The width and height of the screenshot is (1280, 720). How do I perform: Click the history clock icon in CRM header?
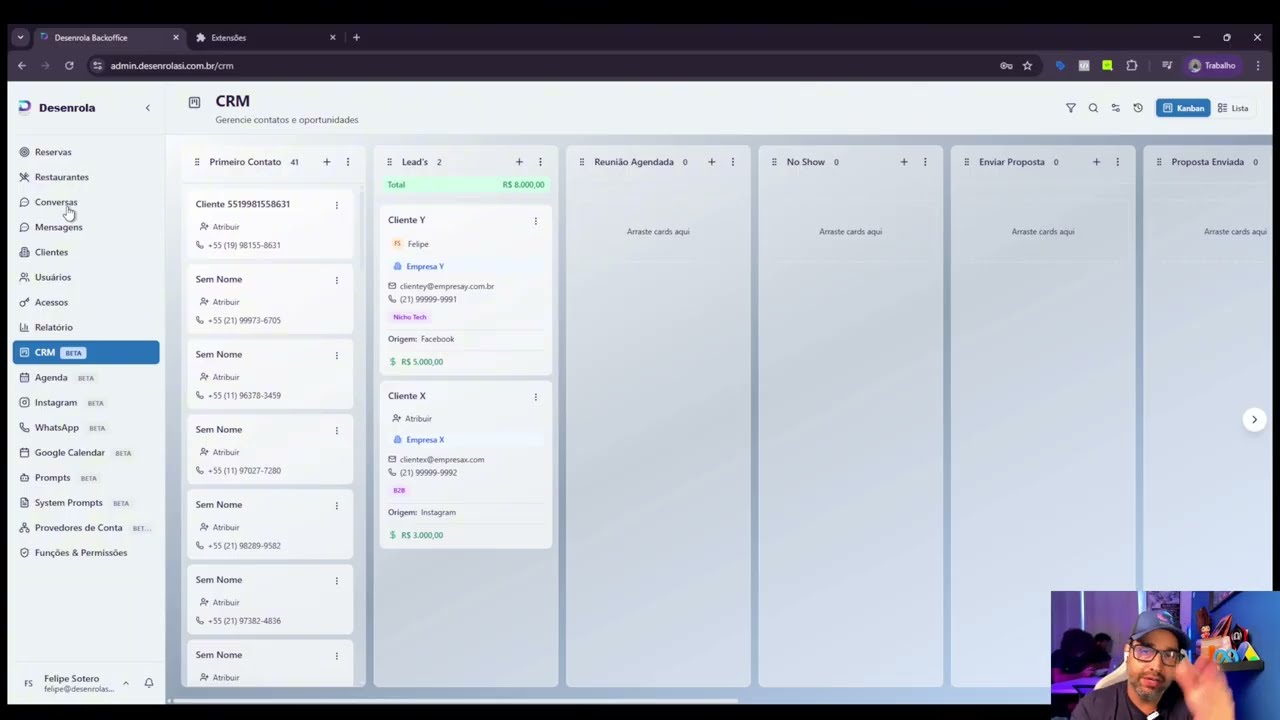coord(1138,108)
